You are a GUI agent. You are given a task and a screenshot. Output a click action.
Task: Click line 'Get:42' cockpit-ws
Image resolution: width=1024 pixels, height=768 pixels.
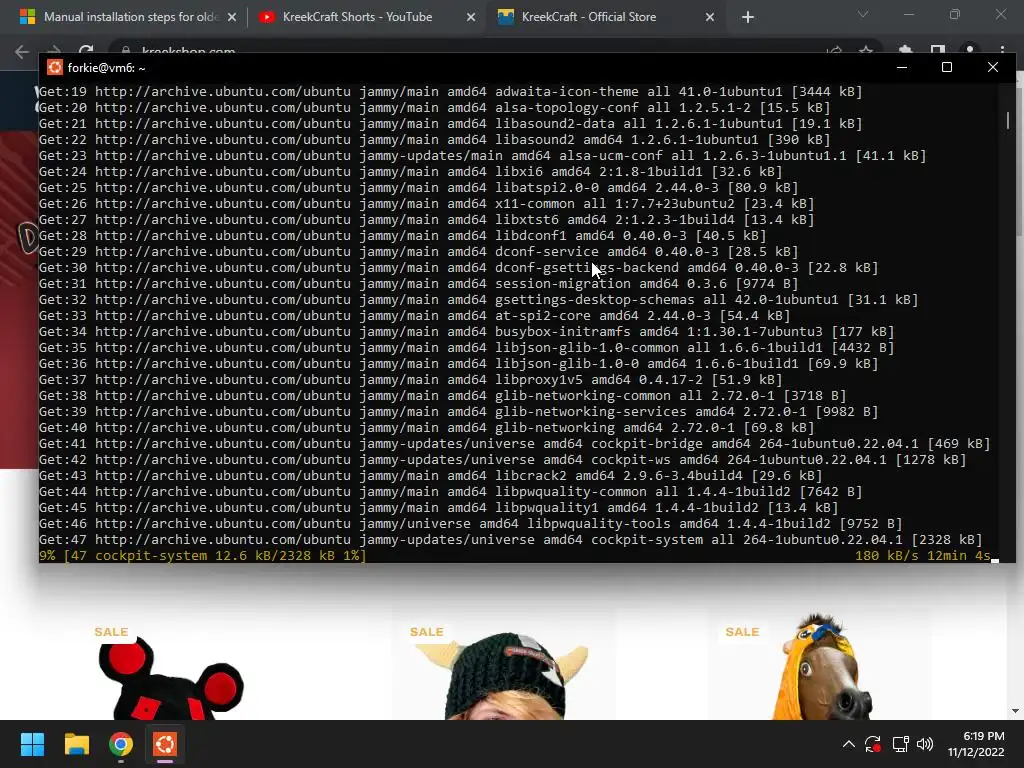503,460
